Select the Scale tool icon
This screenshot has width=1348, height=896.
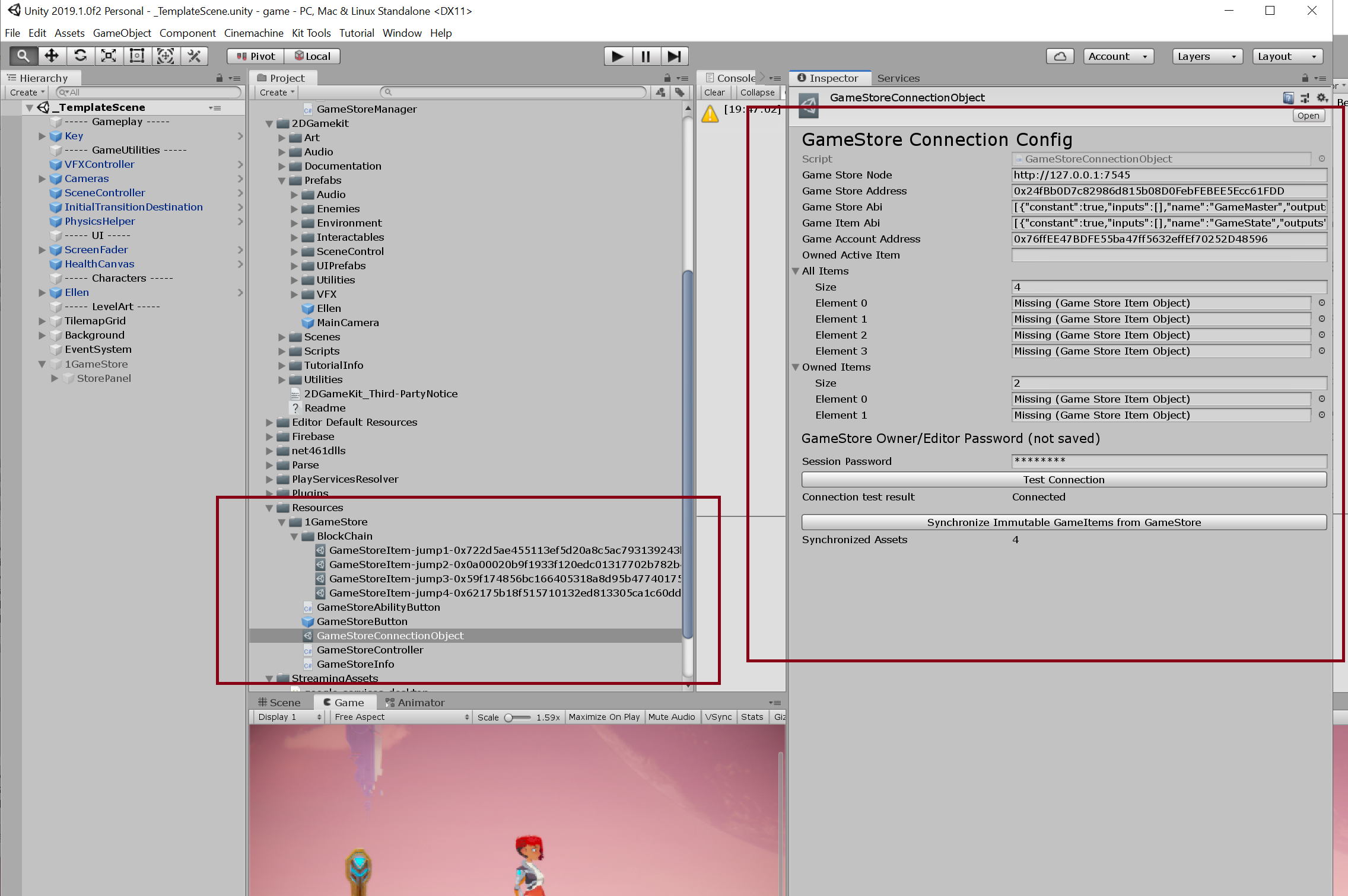pyautogui.click(x=109, y=56)
